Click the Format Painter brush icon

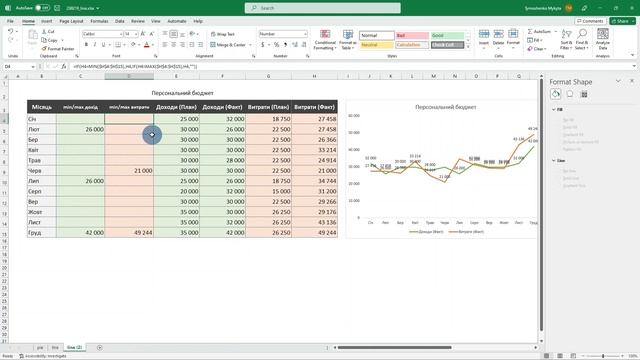44,49
